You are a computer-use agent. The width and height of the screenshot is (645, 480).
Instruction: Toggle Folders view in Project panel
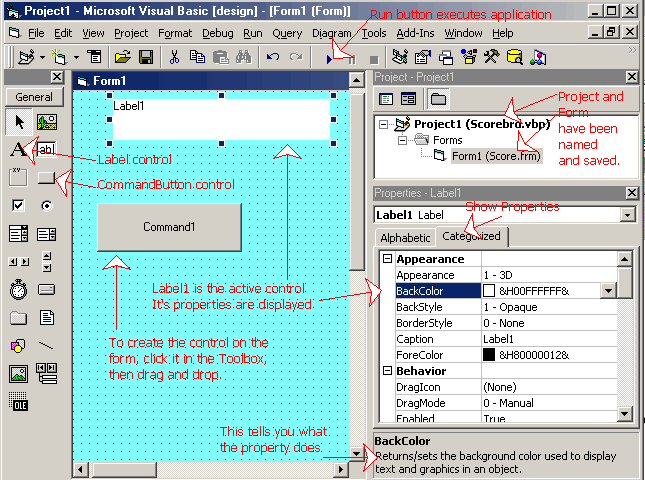[x=438, y=99]
